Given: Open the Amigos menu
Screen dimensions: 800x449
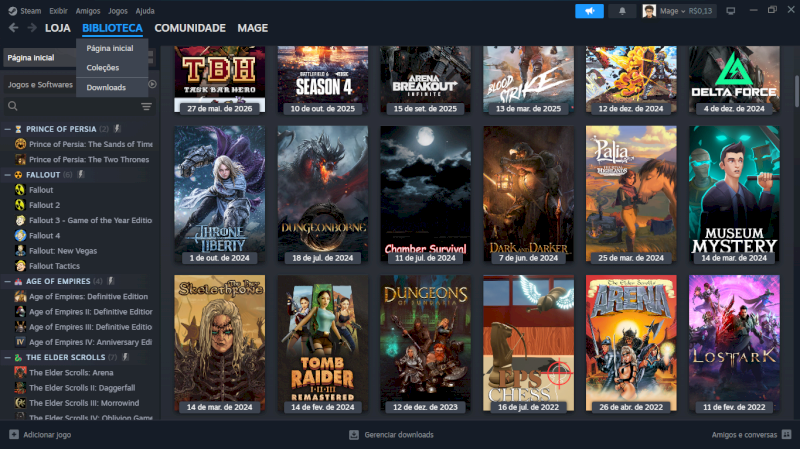Looking at the screenshot, I should pos(88,11).
